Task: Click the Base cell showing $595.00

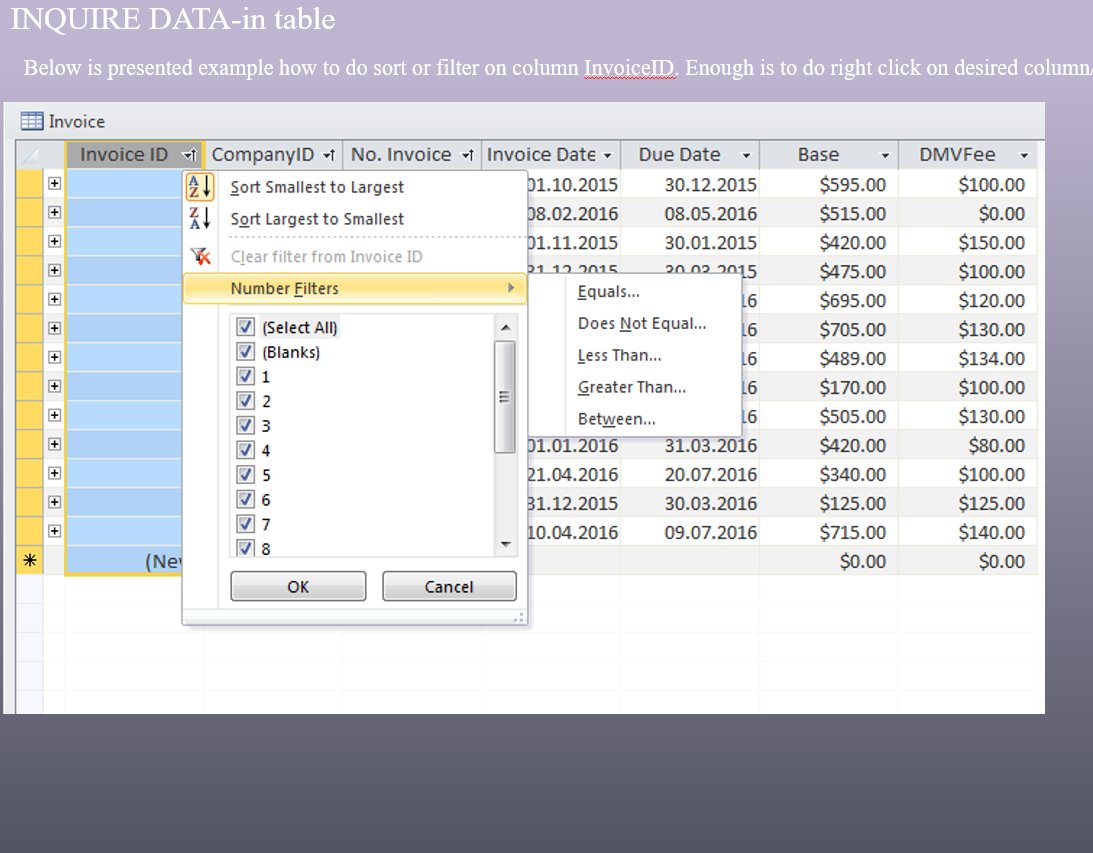Action: tap(852, 184)
